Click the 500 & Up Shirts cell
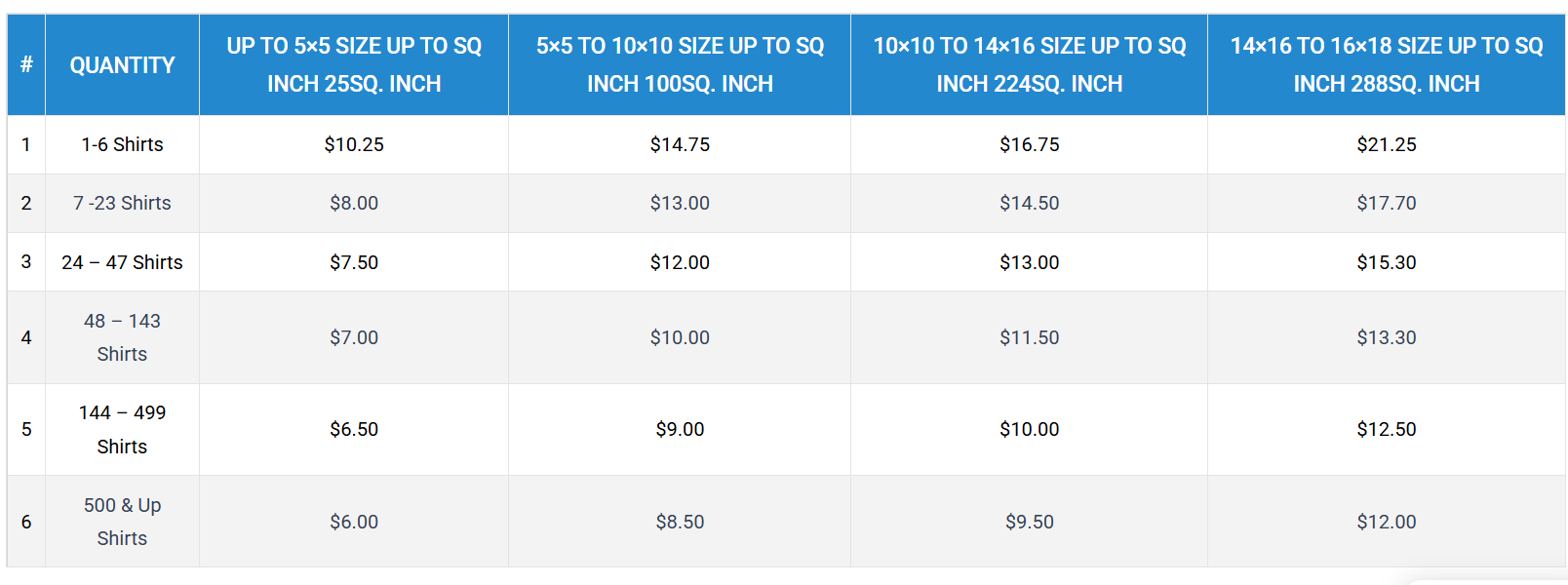1568x585 pixels. point(122,522)
